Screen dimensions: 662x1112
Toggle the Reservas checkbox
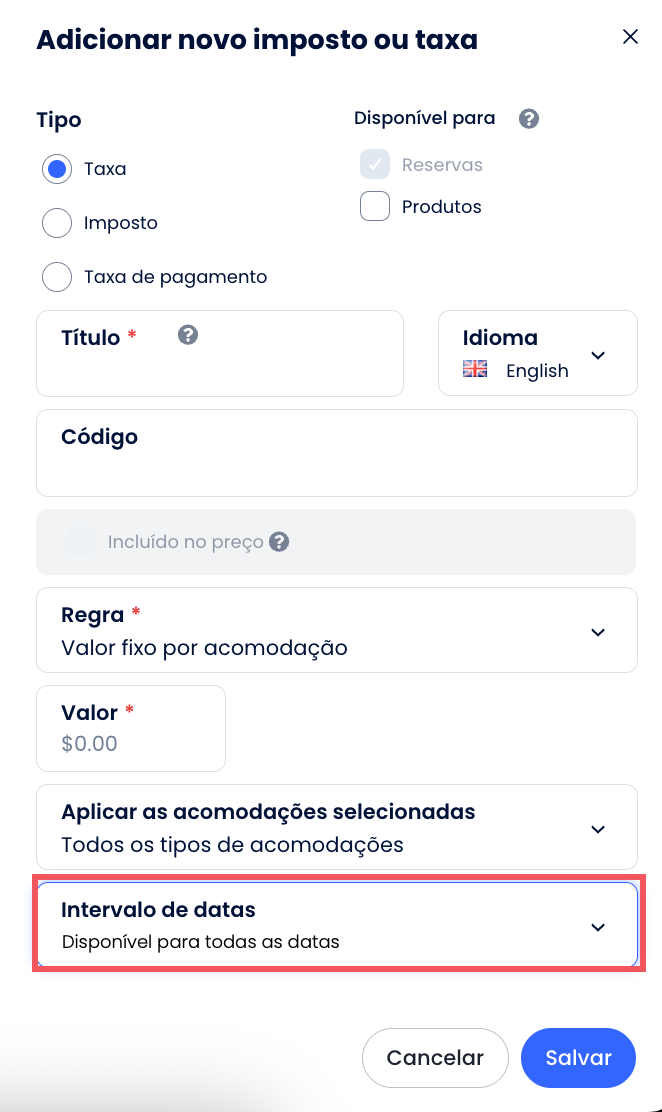375,165
